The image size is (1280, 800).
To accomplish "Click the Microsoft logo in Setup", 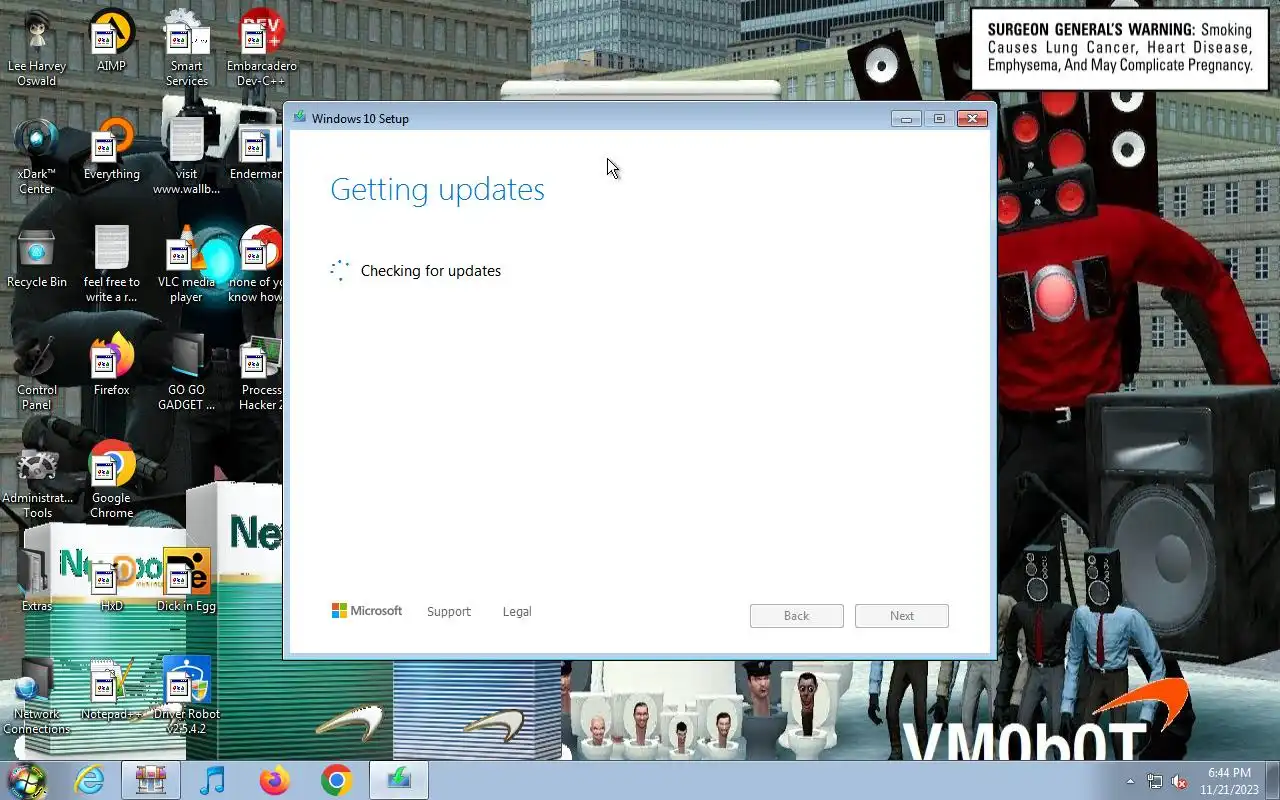I will point(366,611).
